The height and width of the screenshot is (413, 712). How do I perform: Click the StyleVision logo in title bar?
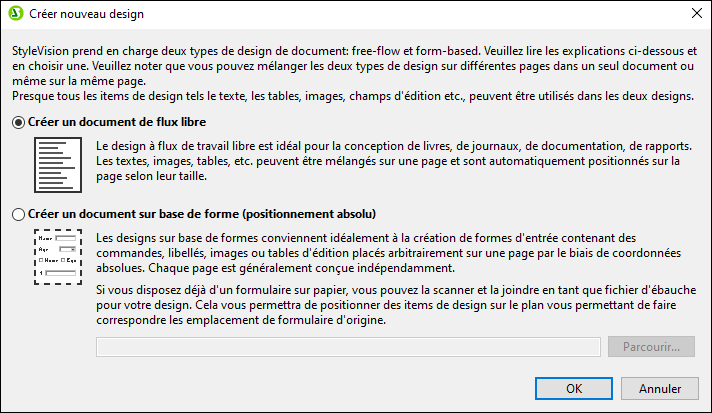click(15, 14)
